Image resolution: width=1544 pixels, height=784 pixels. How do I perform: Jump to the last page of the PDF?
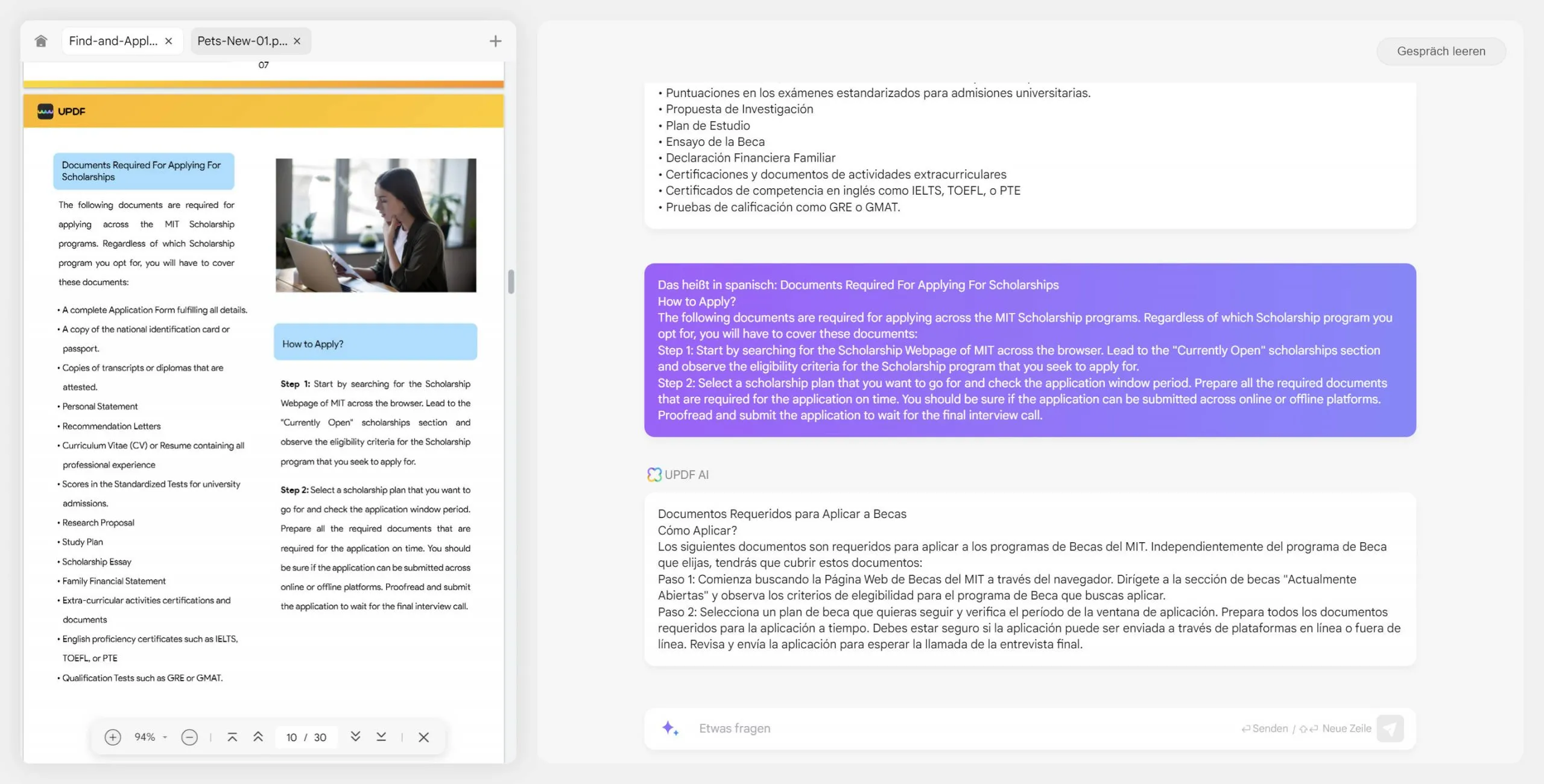pyautogui.click(x=381, y=737)
